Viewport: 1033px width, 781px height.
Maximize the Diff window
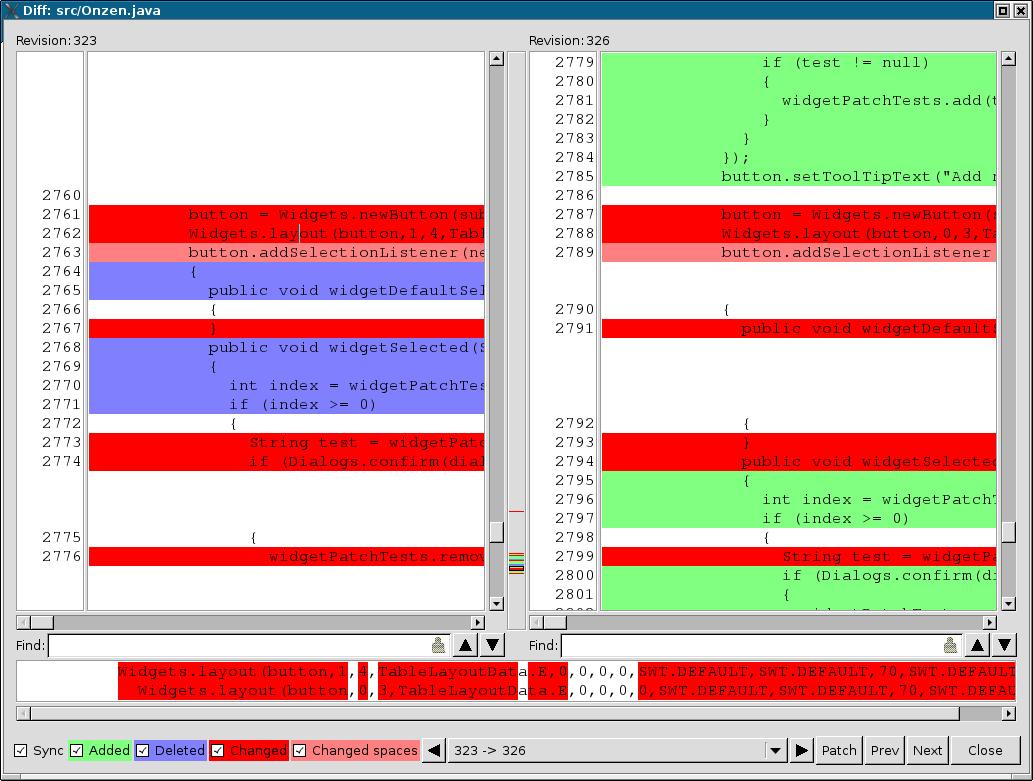point(1002,10)
